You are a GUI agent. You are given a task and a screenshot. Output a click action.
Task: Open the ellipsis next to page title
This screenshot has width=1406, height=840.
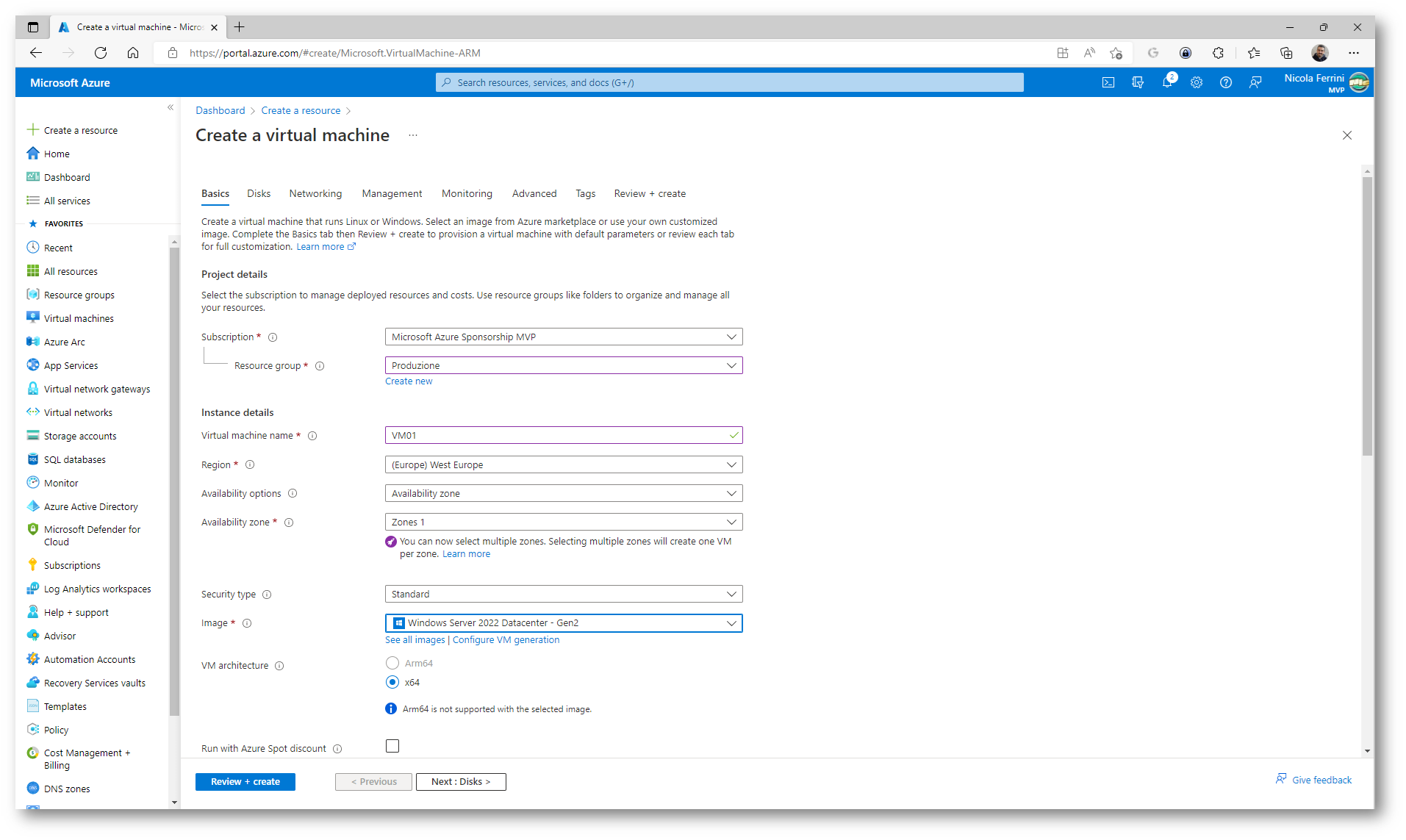pos(413,135)
